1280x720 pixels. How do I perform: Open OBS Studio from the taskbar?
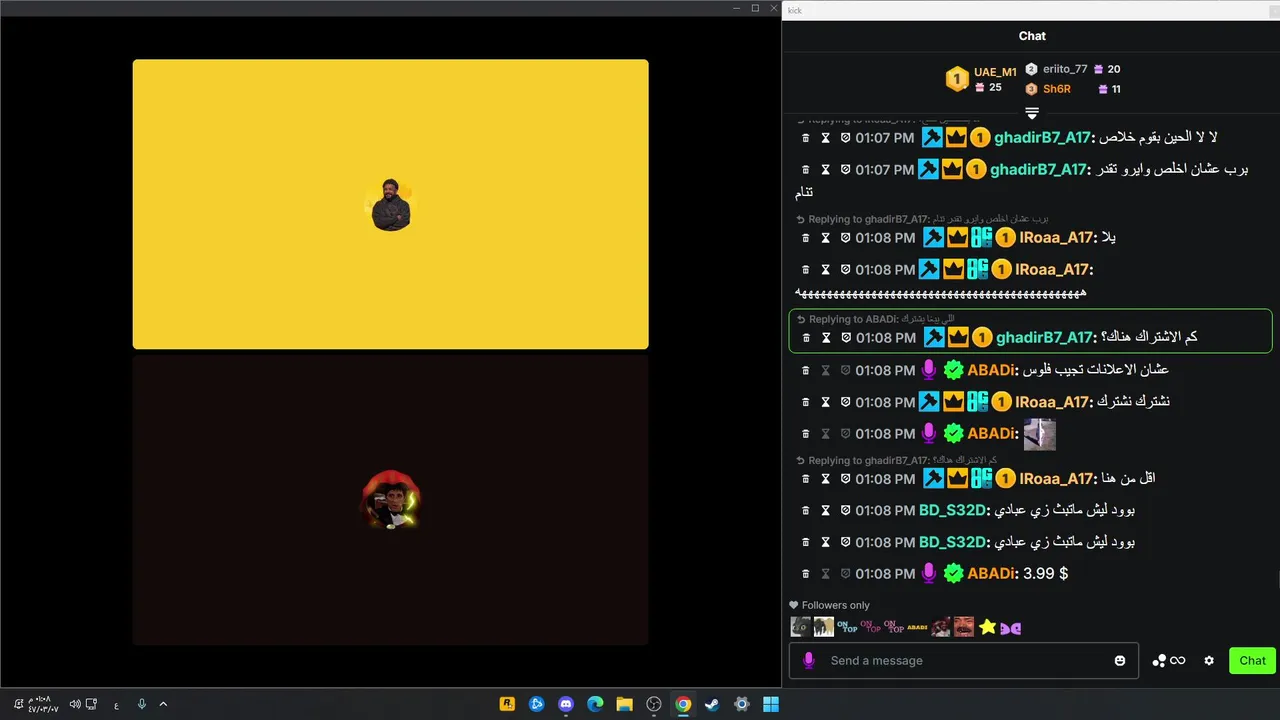(x=654, y=704)
